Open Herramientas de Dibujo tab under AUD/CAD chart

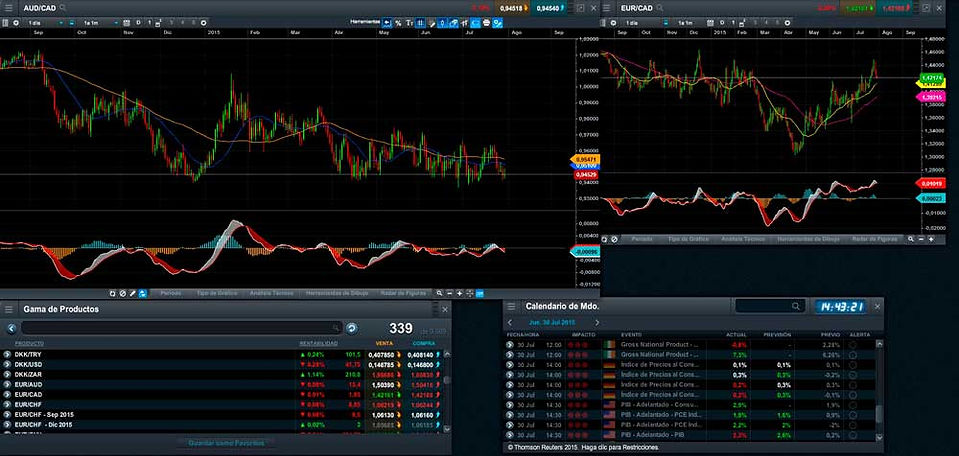point(337,293)
